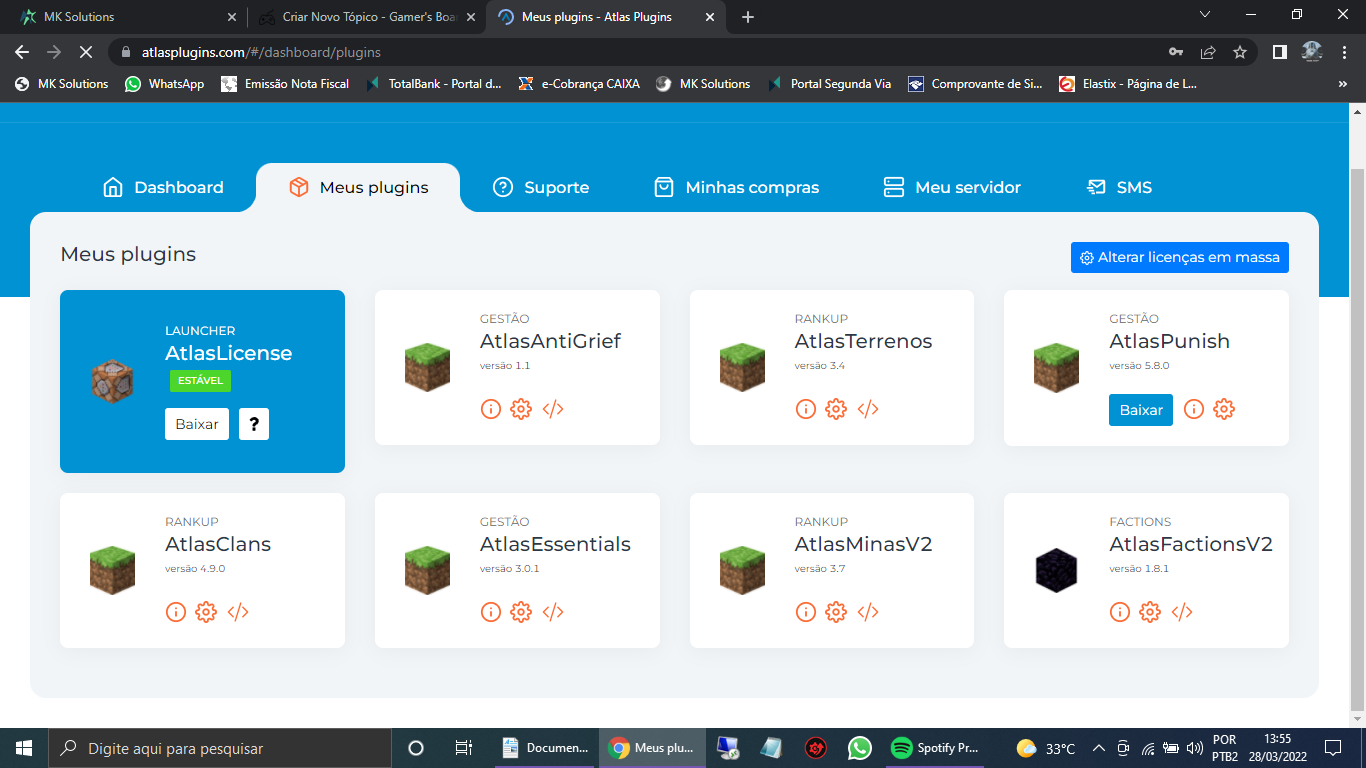Click the info icon on AtlasAntiGrief card
Screen dimensions: 1366x768
pos(490,409)
